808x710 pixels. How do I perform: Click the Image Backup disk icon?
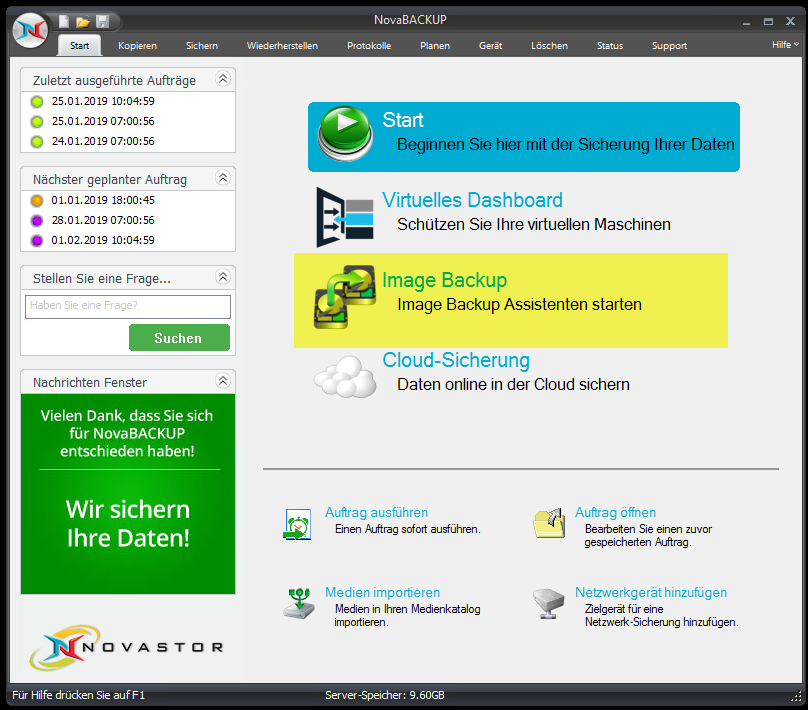tap(344, 297)
